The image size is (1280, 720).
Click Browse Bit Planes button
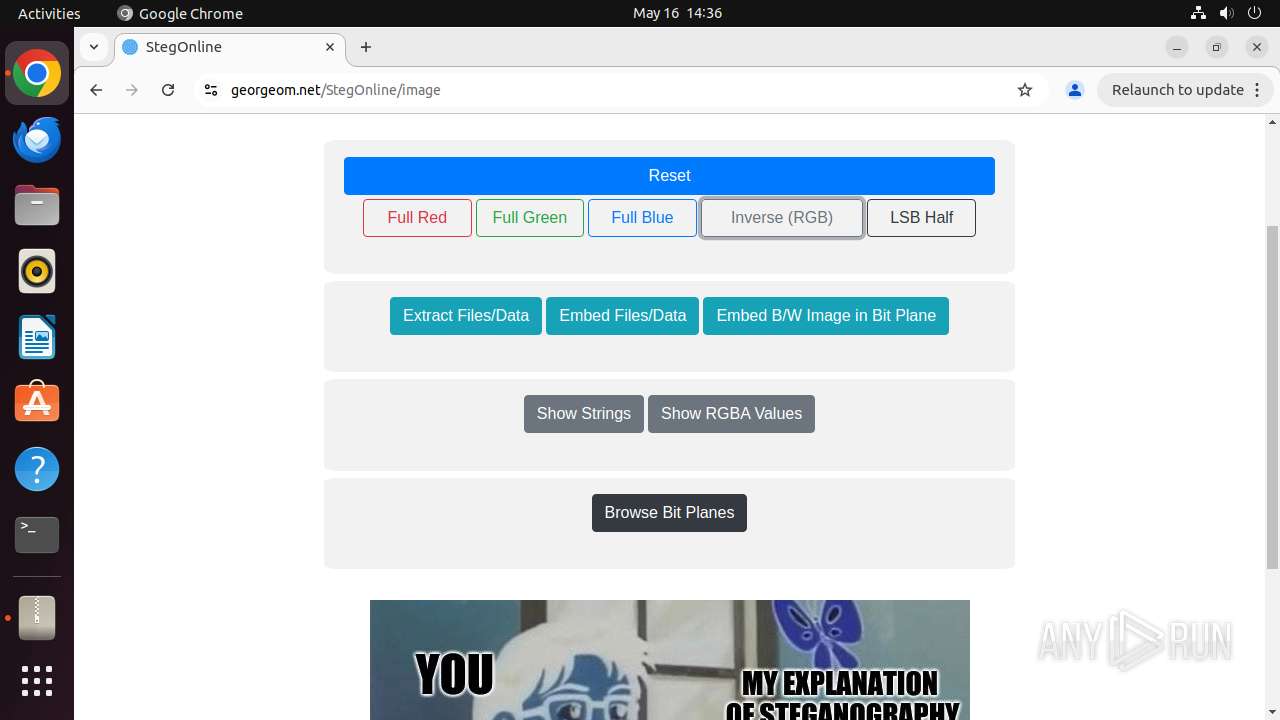click(669, 513)
